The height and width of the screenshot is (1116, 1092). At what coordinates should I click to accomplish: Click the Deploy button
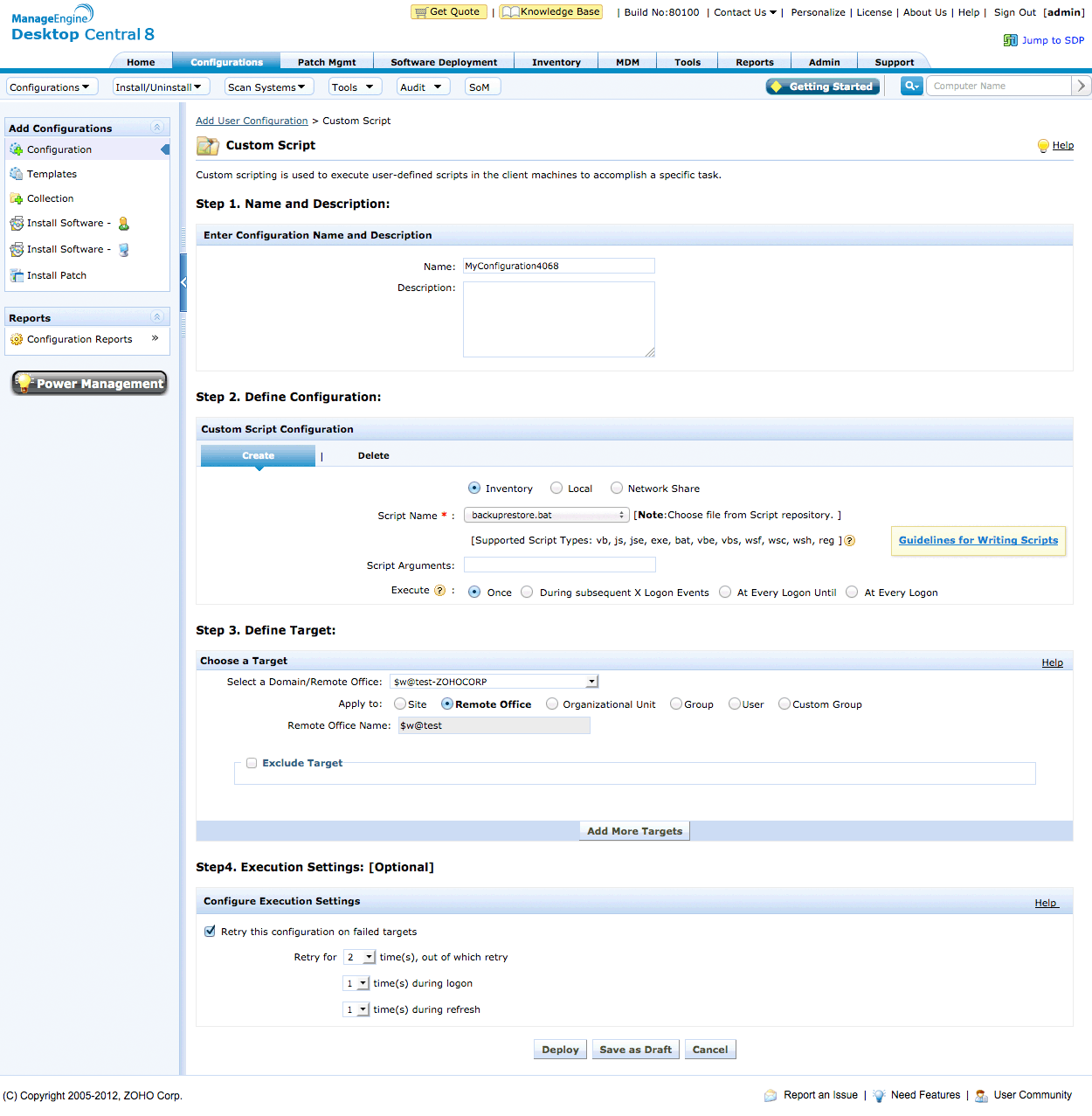point(560,1050)
